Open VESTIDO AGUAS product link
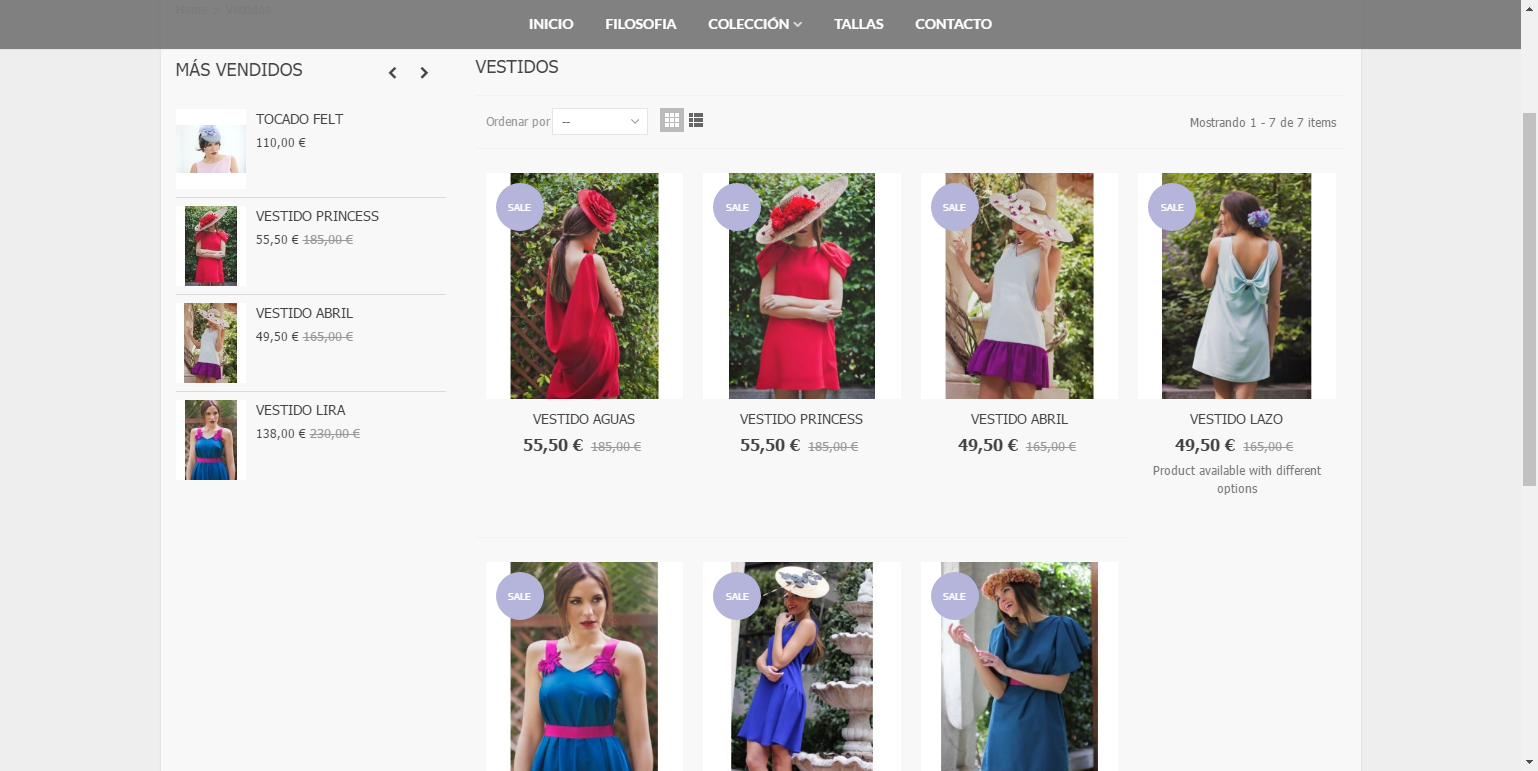 pos(584,419)
